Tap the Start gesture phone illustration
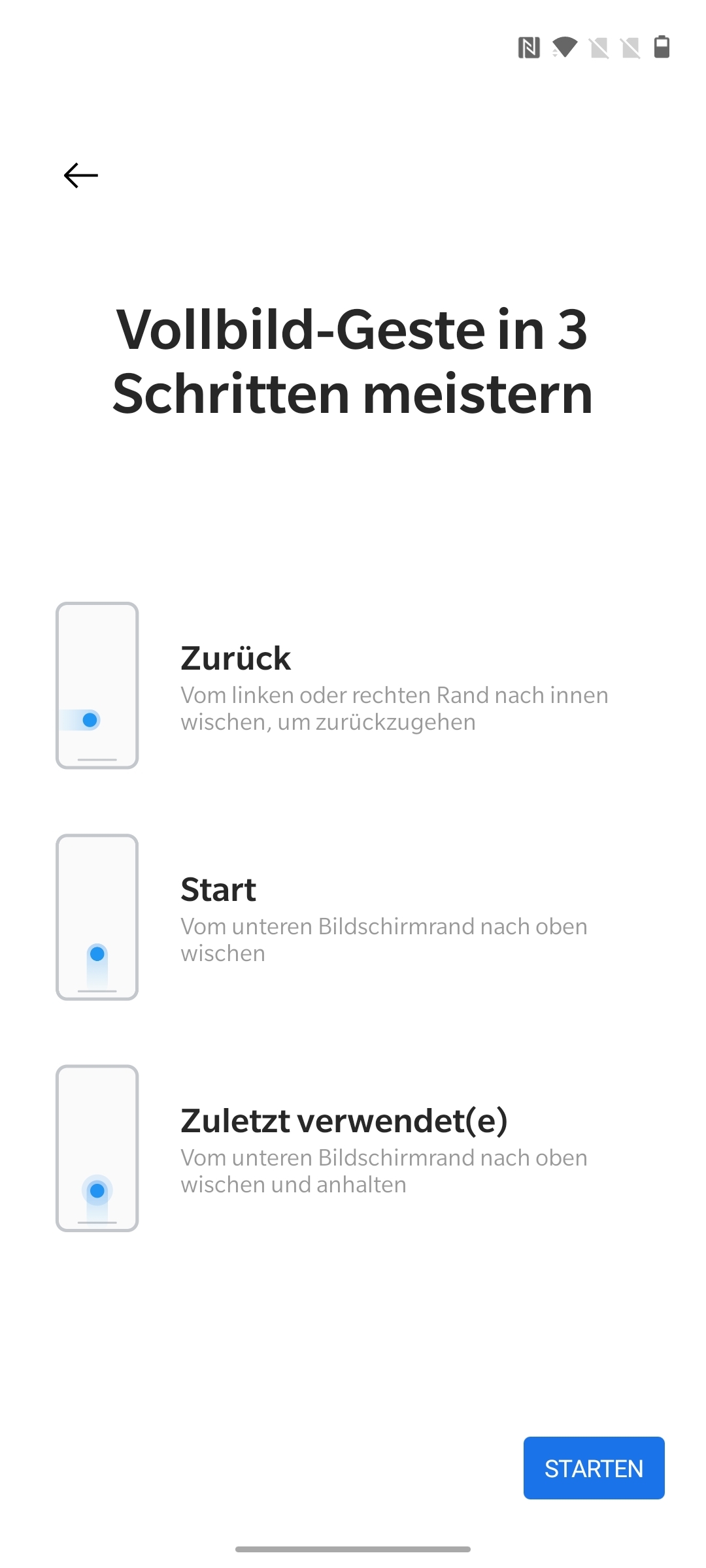 pos(97,917)
